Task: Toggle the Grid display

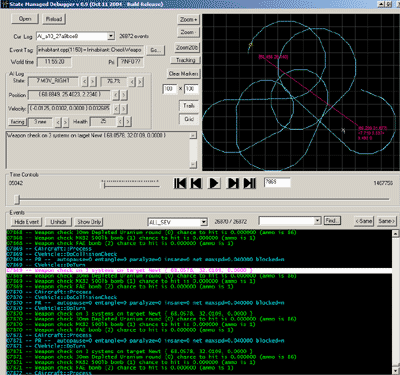Action: [189, 119]
